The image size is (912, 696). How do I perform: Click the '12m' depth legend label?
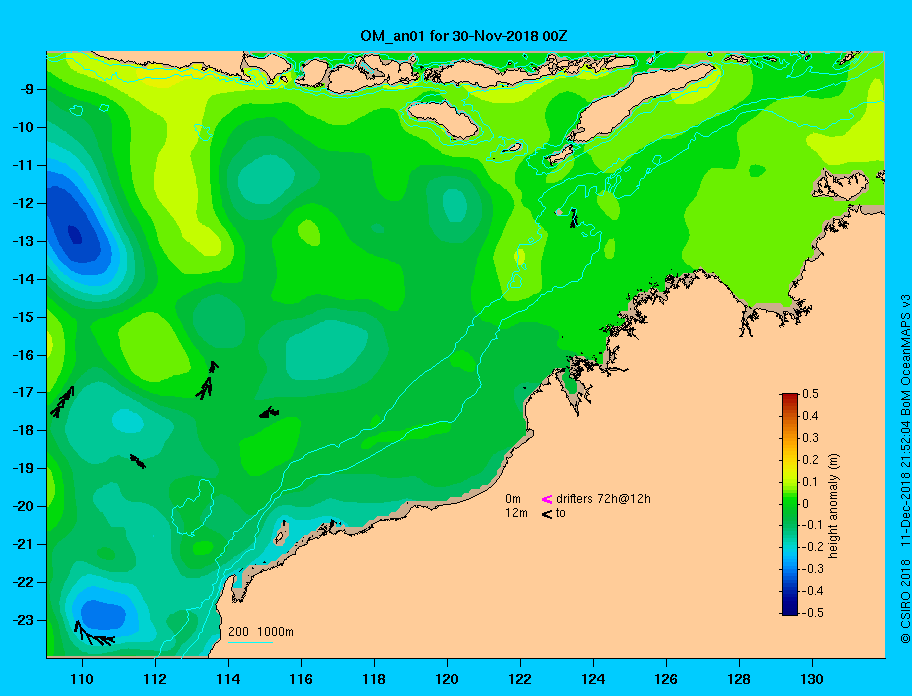pyautogui.click(x=516, y=513)
